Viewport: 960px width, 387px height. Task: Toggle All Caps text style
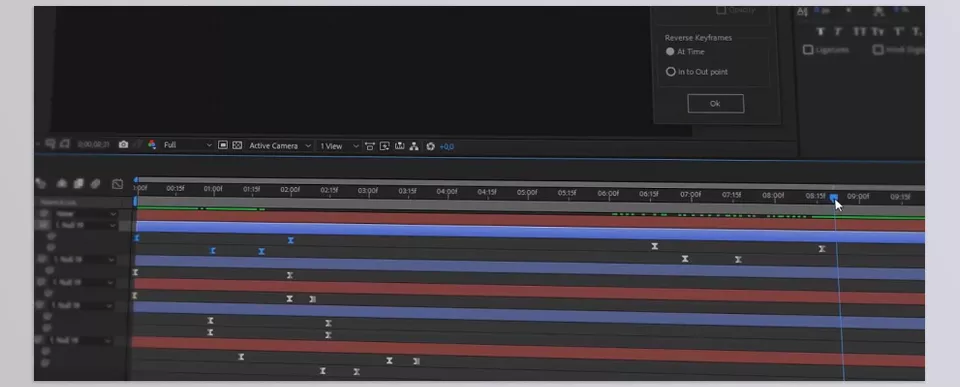(x=859, y=31)
